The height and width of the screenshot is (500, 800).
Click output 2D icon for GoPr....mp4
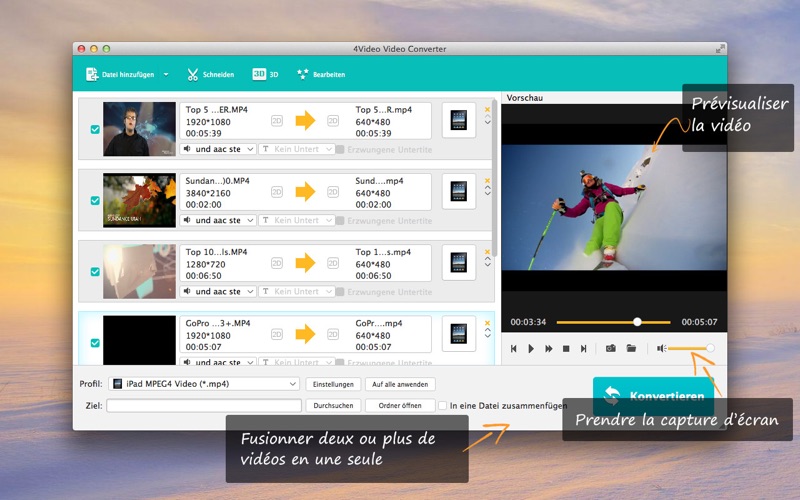[333, 335]
